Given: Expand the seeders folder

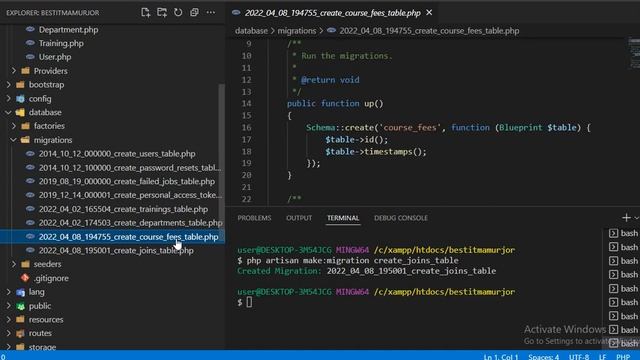Looking at the screenshot, I should coord(47,264).
